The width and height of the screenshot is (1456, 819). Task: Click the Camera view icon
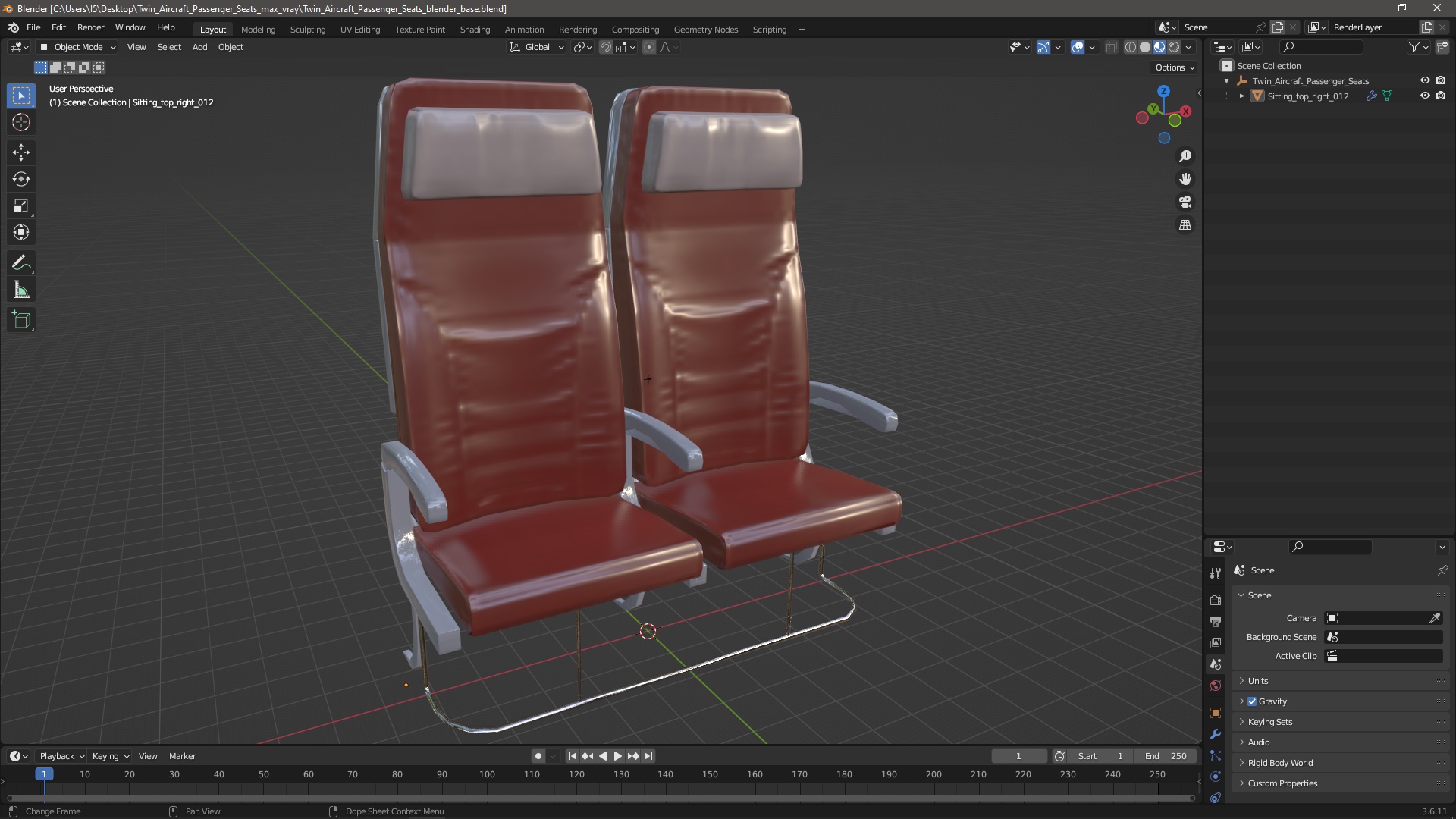point(1185,201)
